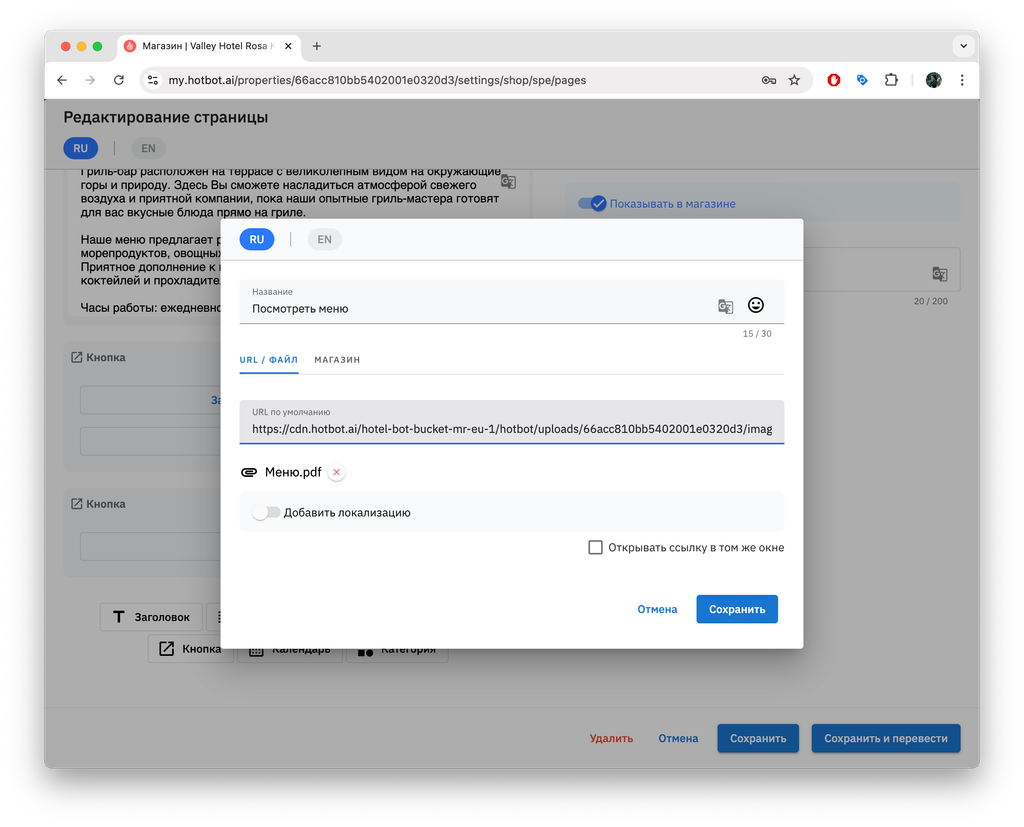Image resolution: width=1024 pixels, height=827 pixels.
Task: Reload the page
Action: point(119,80)
